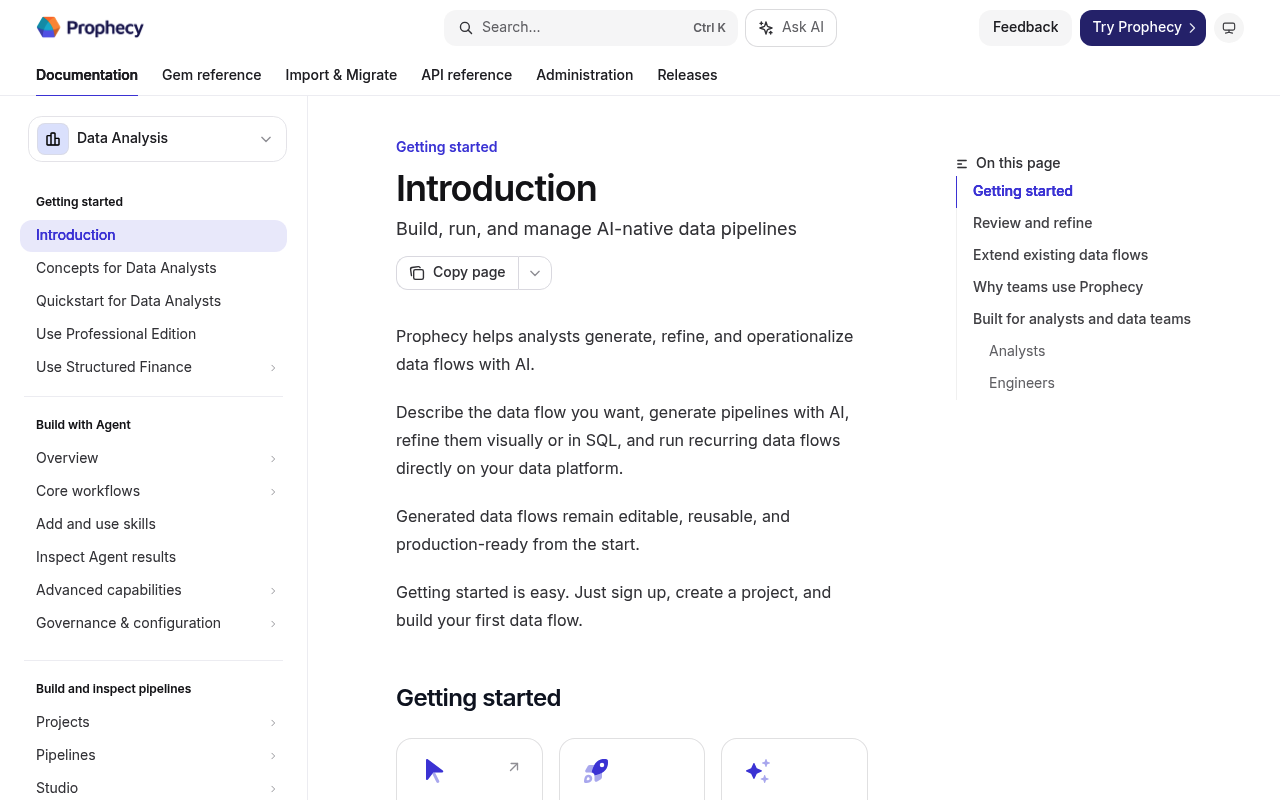Expand the Core workflows section
Viewport: 1280px width, 800px height.
tap(273, 492)
